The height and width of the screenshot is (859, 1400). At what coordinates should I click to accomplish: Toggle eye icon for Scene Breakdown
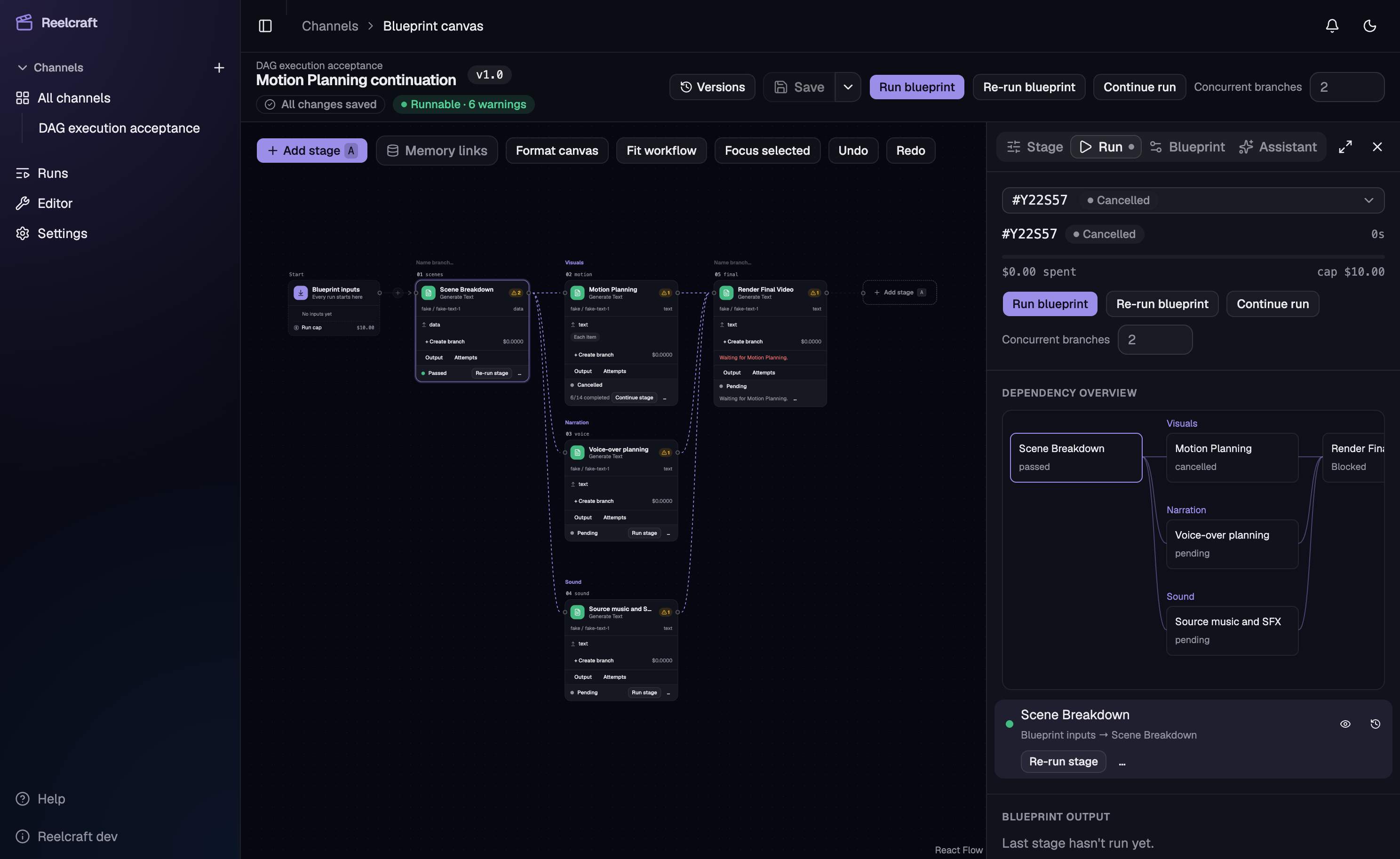1345,724
